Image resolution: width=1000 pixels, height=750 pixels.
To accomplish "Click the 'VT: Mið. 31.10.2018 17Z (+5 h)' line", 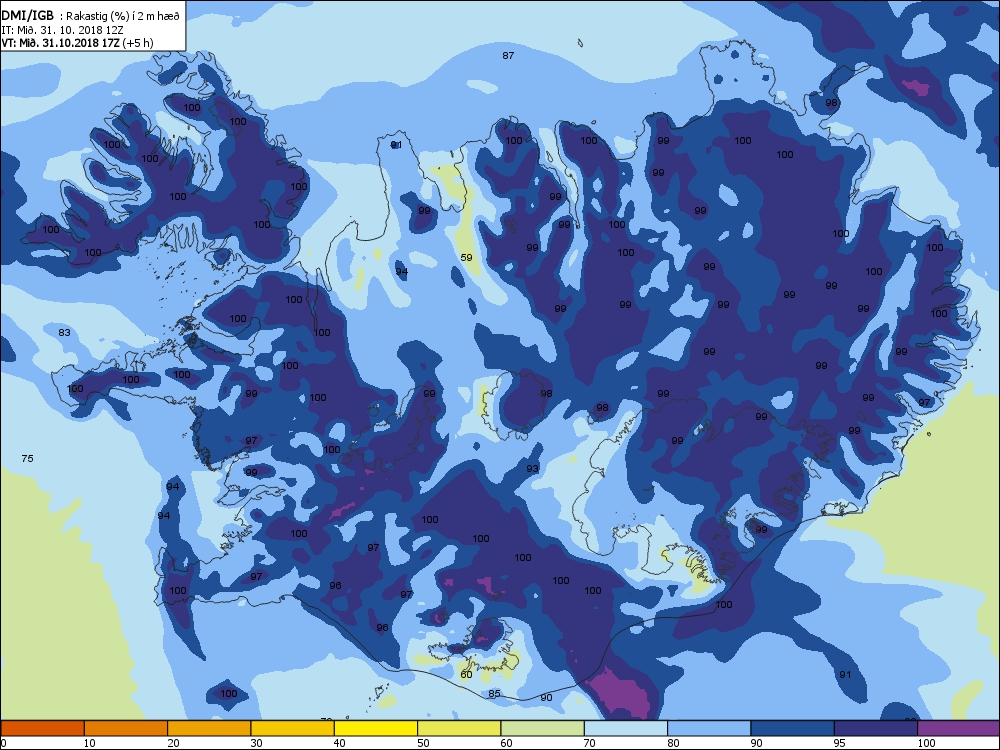I will pyautogui.click(x=77, y=43).
